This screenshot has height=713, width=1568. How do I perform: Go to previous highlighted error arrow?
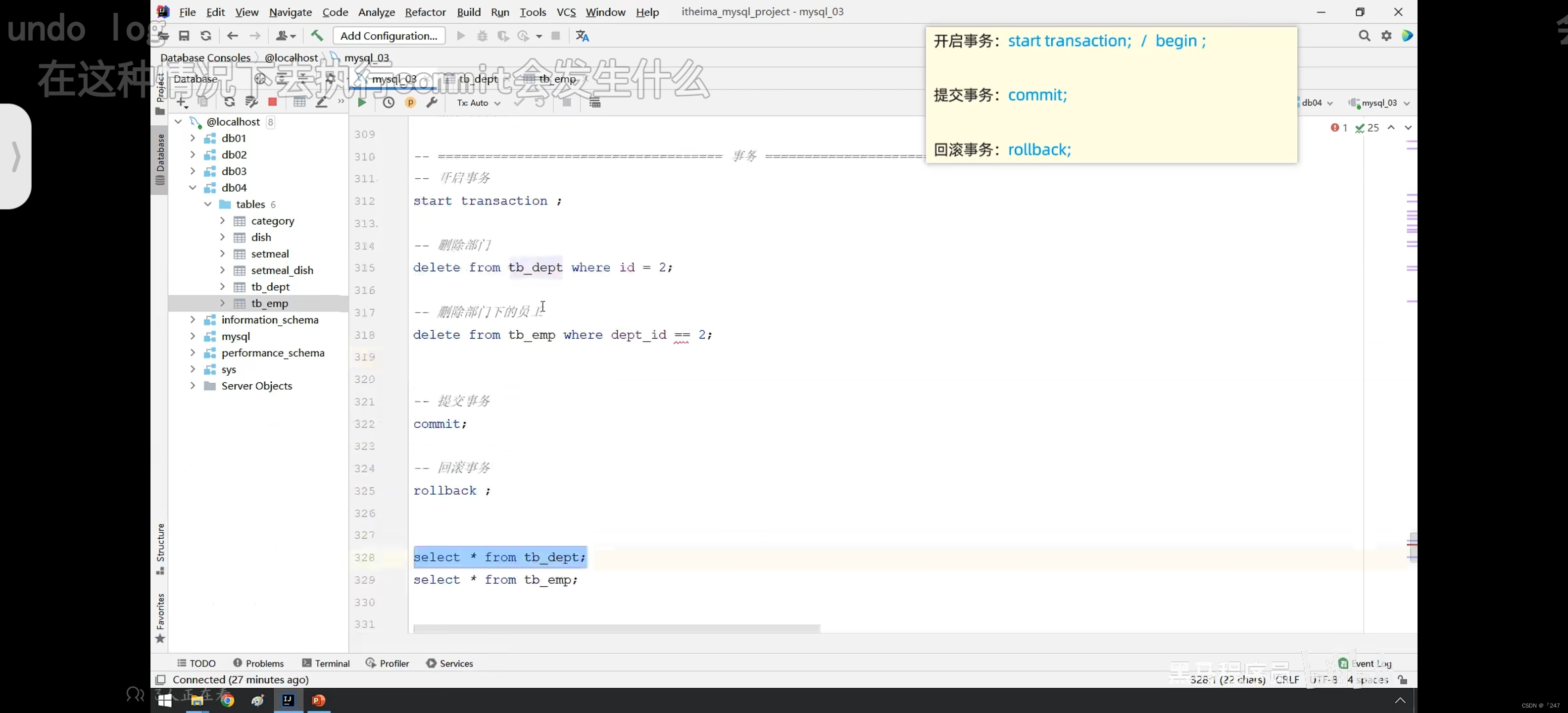click(x=1391, y=128)
